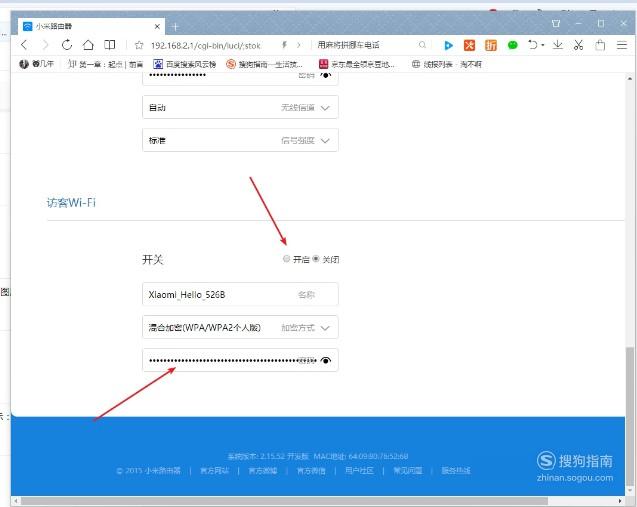Go back using the browser back arrow
Viewport: 637px width, 507px height.
(24, 45)
